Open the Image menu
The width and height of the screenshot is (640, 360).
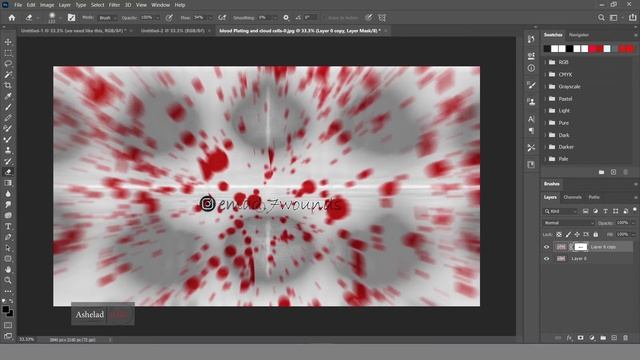coord(47,5)
